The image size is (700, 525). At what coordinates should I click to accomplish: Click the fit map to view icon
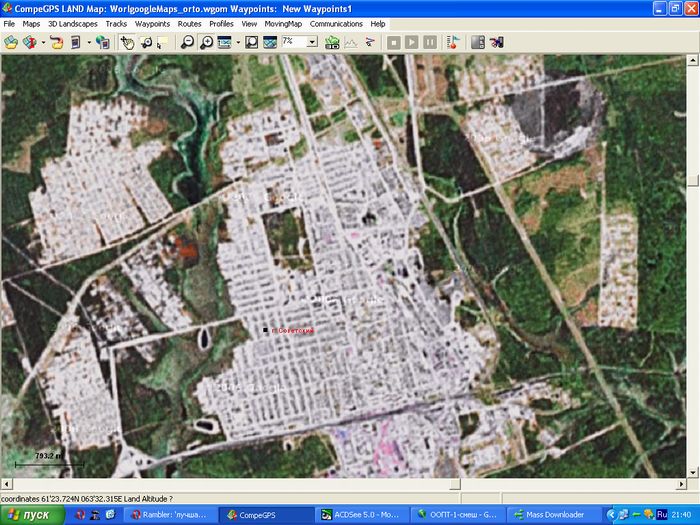(251, 42)
